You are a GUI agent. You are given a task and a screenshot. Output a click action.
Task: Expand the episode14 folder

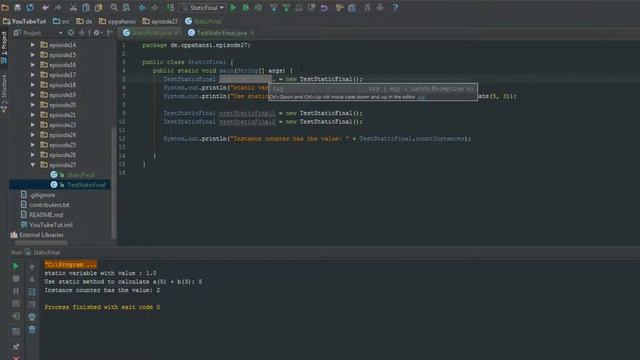[33, 45]
